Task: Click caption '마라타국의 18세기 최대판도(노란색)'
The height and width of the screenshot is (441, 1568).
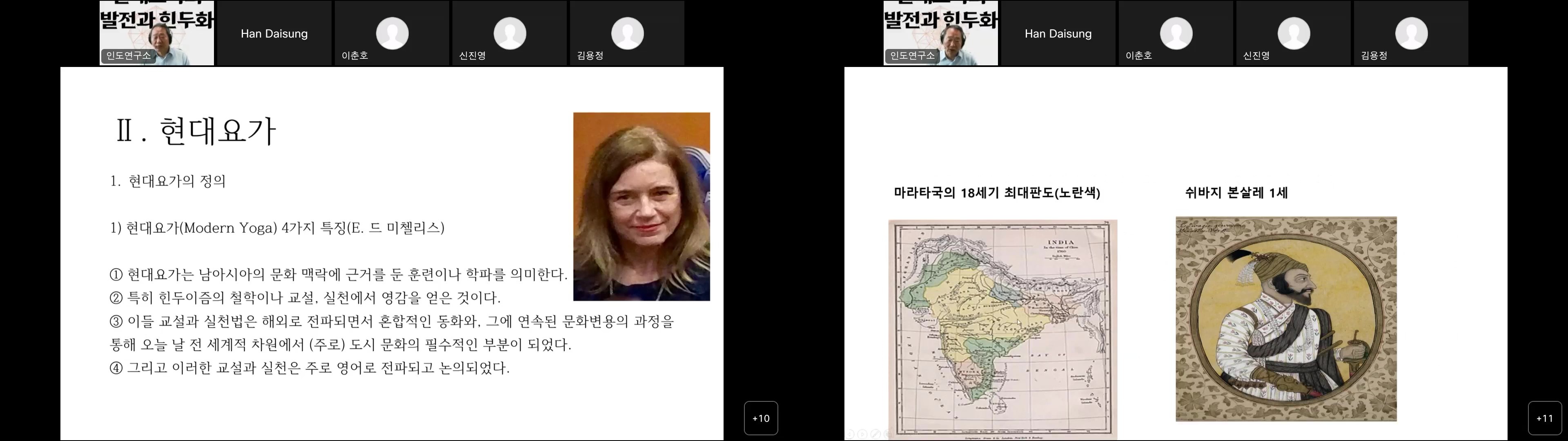Action: (997, 192)
